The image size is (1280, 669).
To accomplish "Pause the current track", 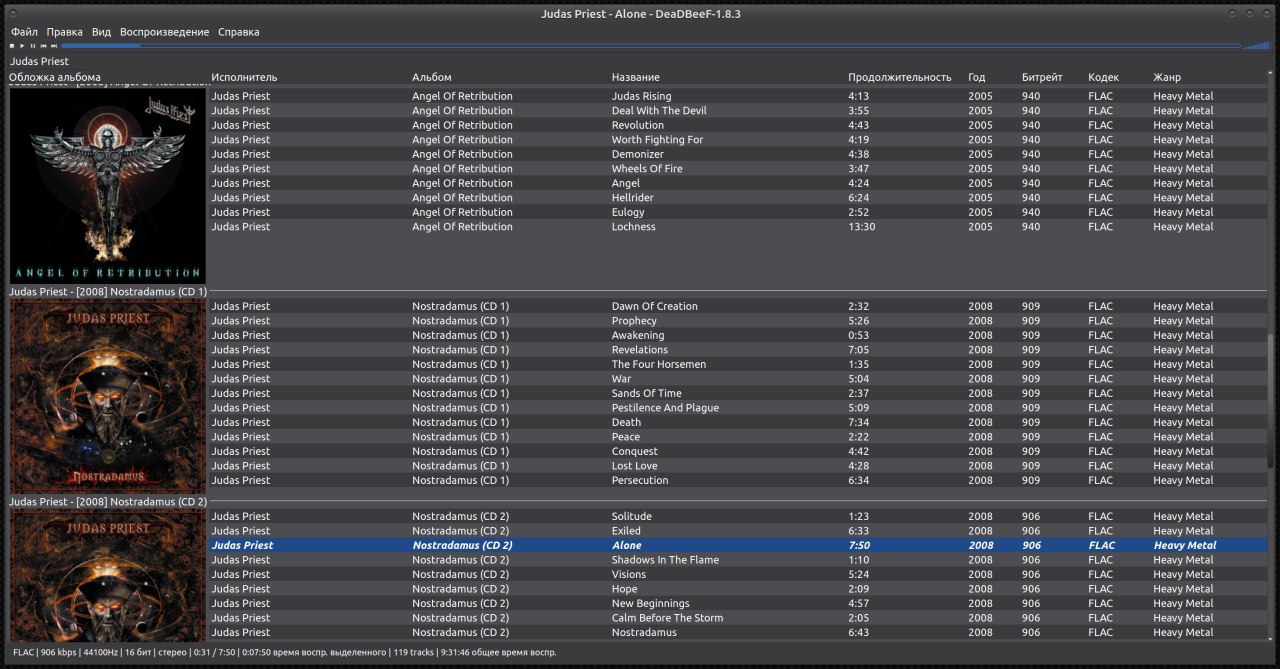I will (33, 46).
